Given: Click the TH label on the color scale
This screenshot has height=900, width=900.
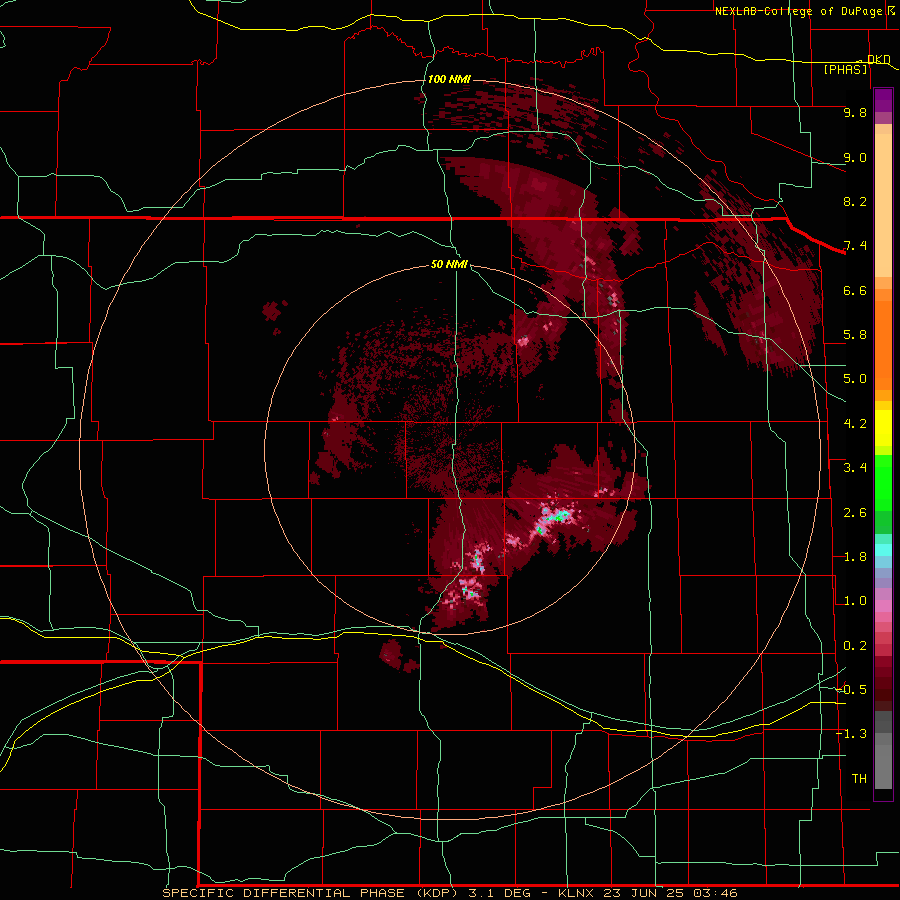Looking at the screenshot, I should click(859, 779).
